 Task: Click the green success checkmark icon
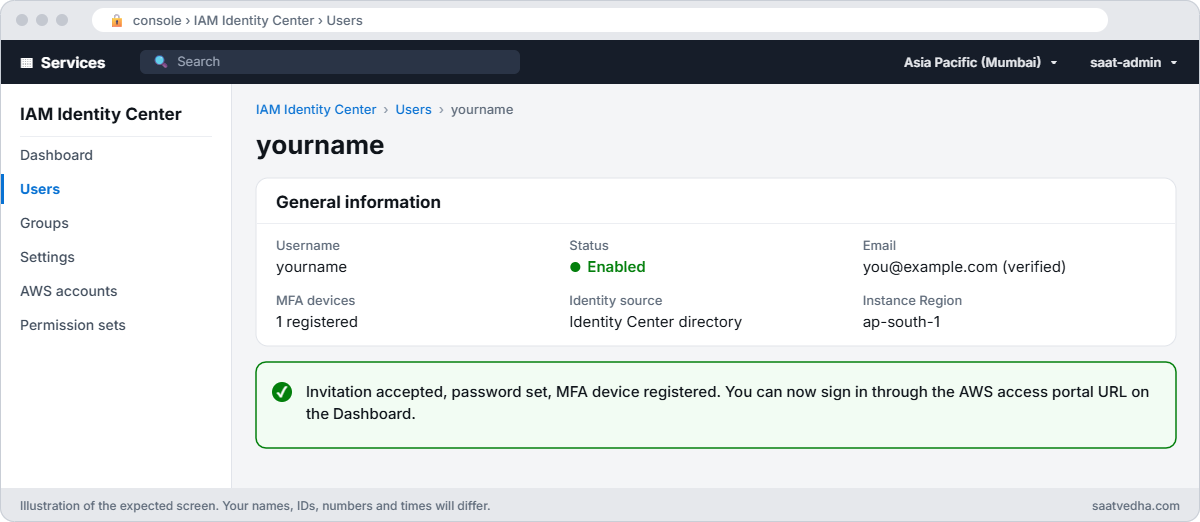[x=282, y=392]
